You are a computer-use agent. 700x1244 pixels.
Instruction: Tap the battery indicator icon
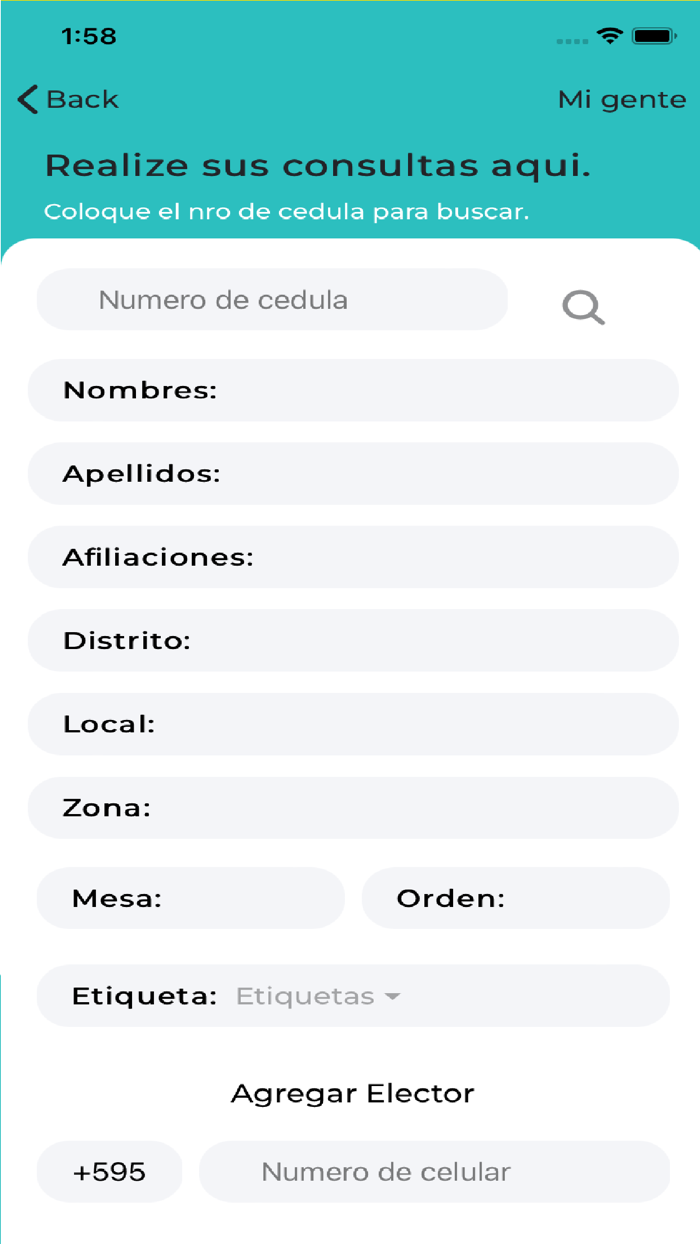[x=655, y=37]
